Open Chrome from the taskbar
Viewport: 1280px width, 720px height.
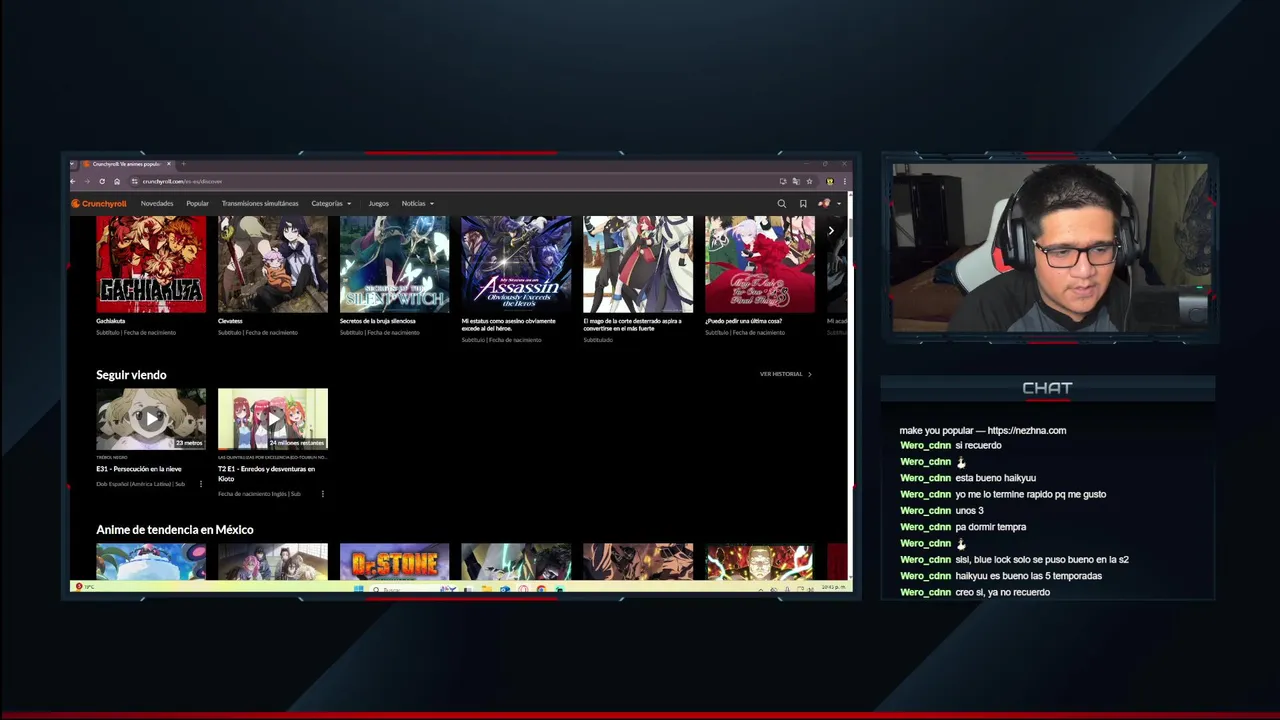pyautogui.click(x=541, y=589)
